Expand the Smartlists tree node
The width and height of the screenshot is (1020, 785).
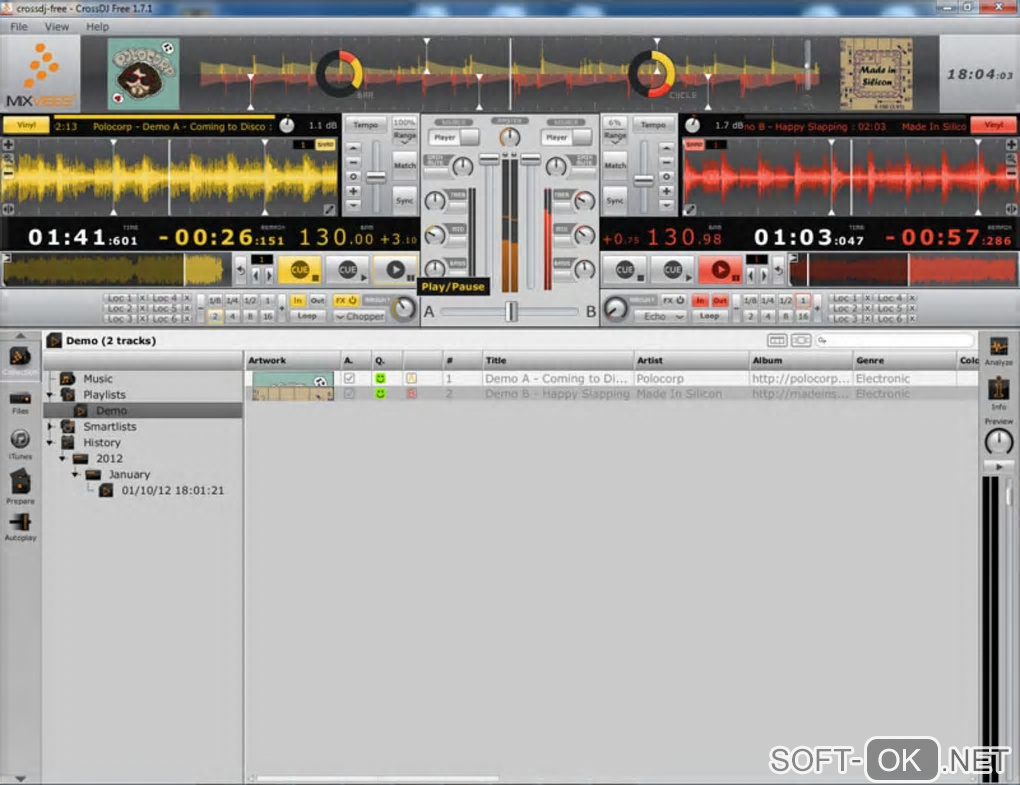[x=51, y=427]
